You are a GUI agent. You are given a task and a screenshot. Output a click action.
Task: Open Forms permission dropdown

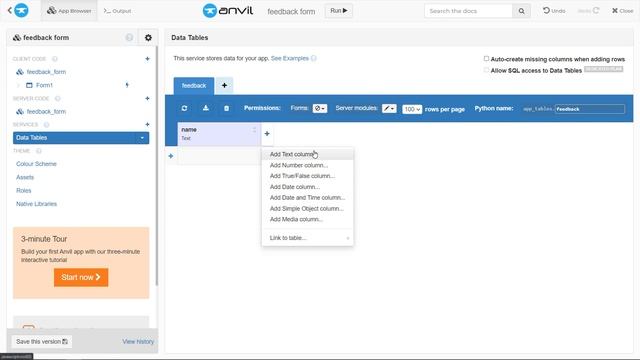pos(320,109)
